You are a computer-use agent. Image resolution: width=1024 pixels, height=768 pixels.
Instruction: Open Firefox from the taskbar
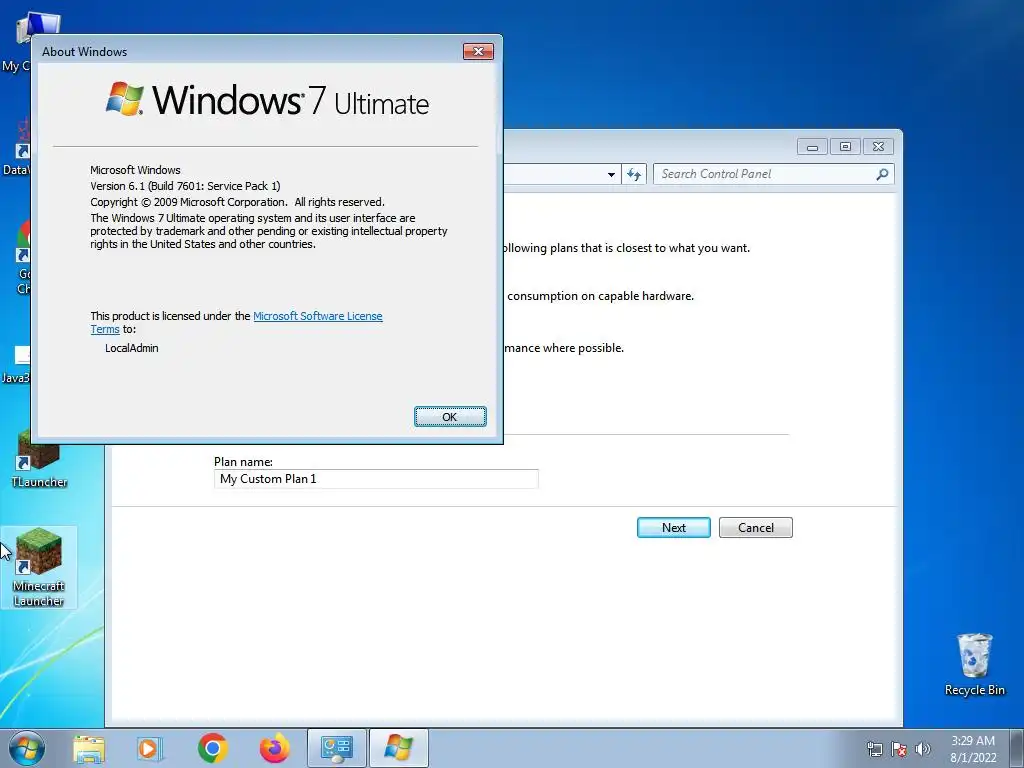pos(274,748)
